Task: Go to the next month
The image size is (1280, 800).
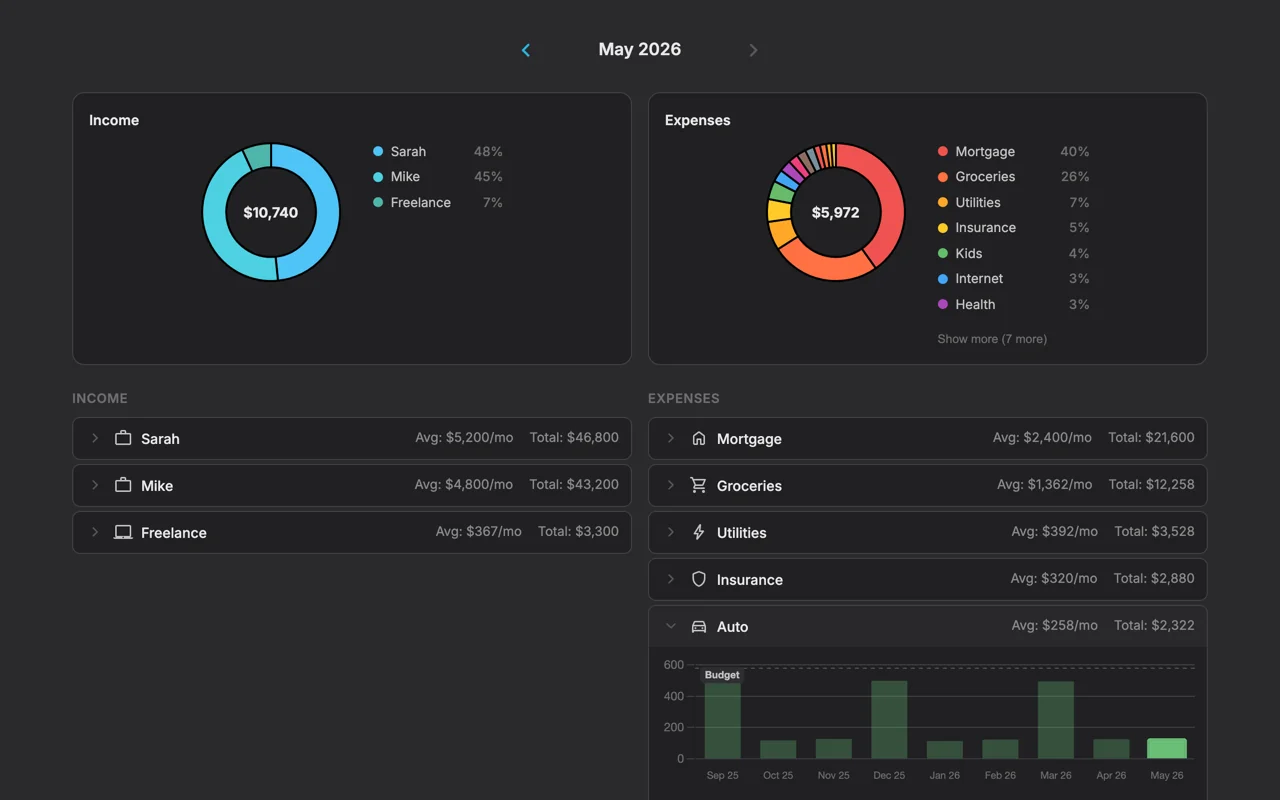Action: (753, 50)
